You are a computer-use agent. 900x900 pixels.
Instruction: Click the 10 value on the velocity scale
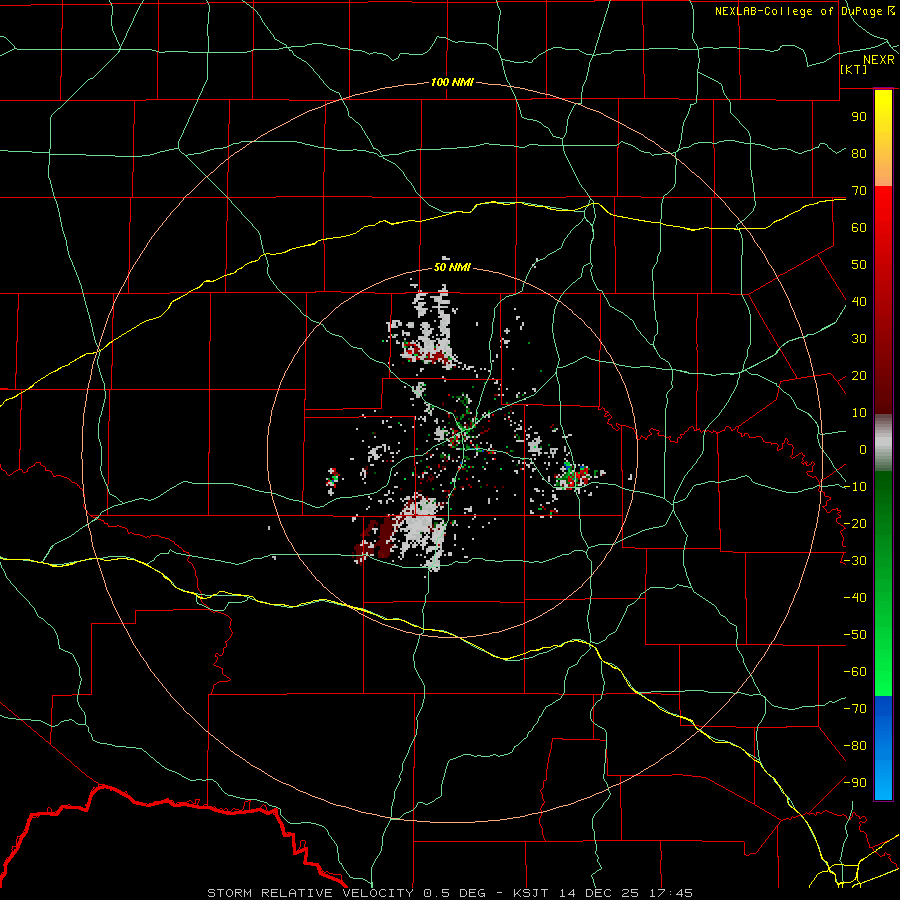[859, 413]
